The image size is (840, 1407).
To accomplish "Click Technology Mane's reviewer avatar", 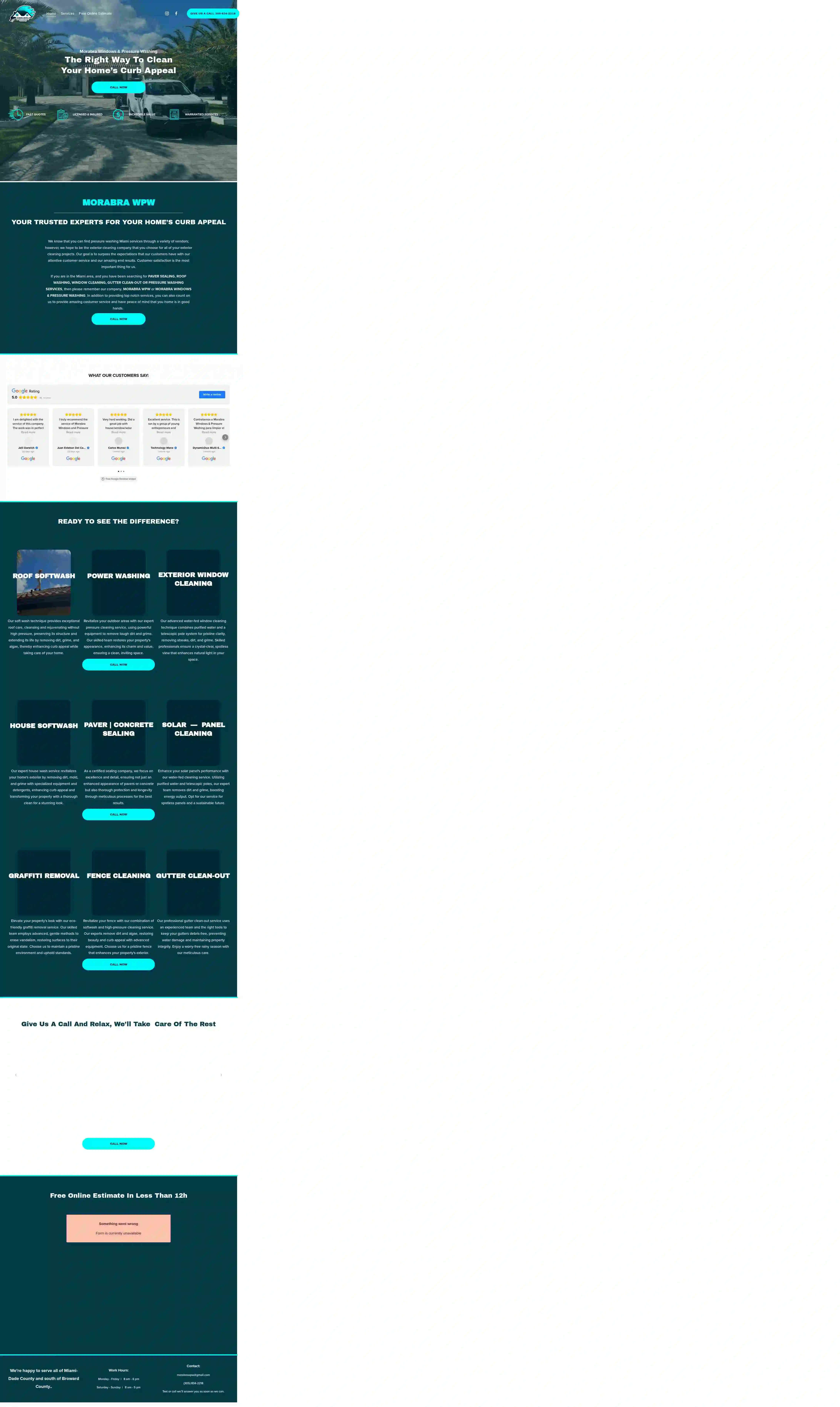I will 164,441.
